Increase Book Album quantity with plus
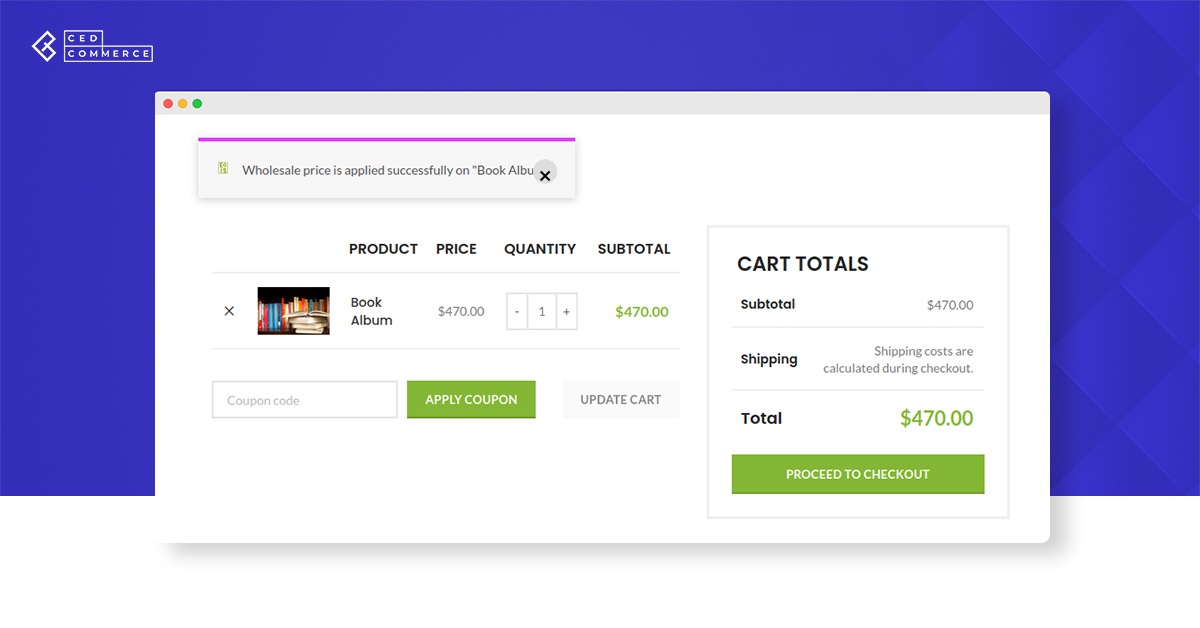 (566, 311)
